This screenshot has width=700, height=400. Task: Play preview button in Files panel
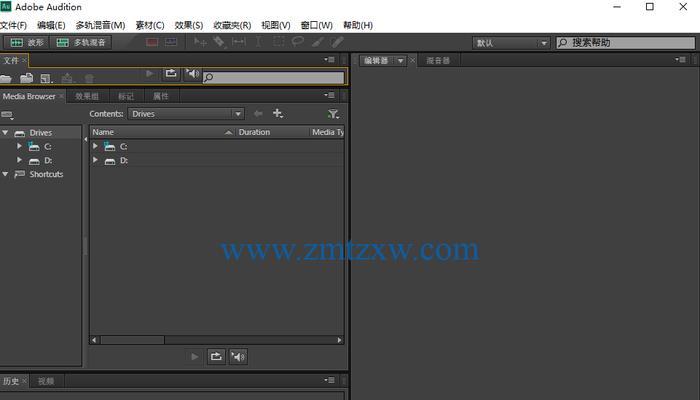point(150,74)
